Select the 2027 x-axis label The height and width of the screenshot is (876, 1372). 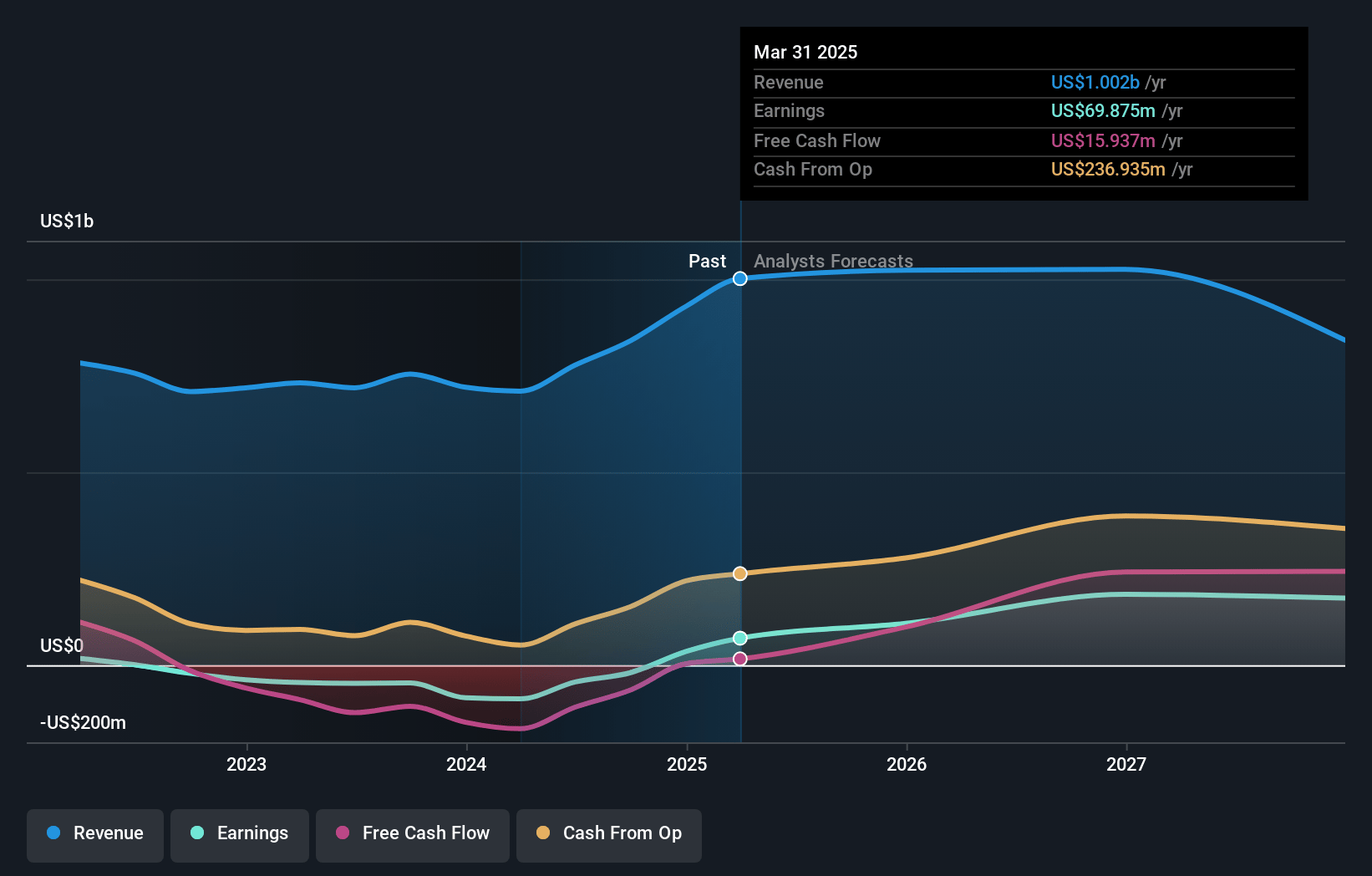(1126, 764)
